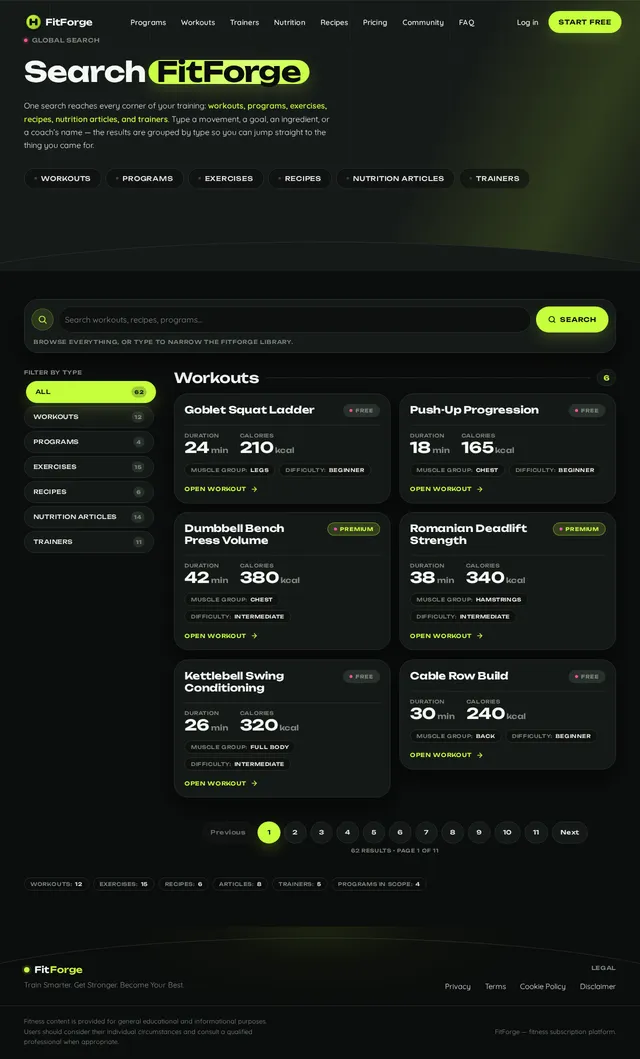Click the arrow on Romanian Deadlift Strength's Open Workout
Screen dimensions: 640x1059
[480, 636]
